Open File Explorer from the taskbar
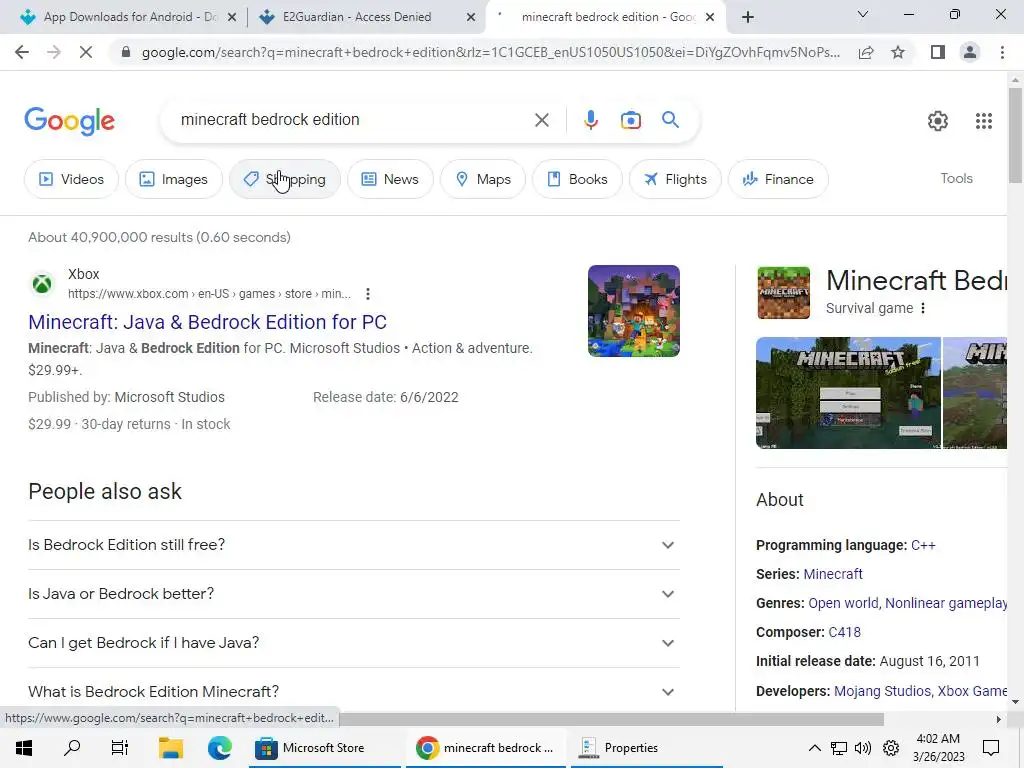1024x768 pixels. coord(170,748)
